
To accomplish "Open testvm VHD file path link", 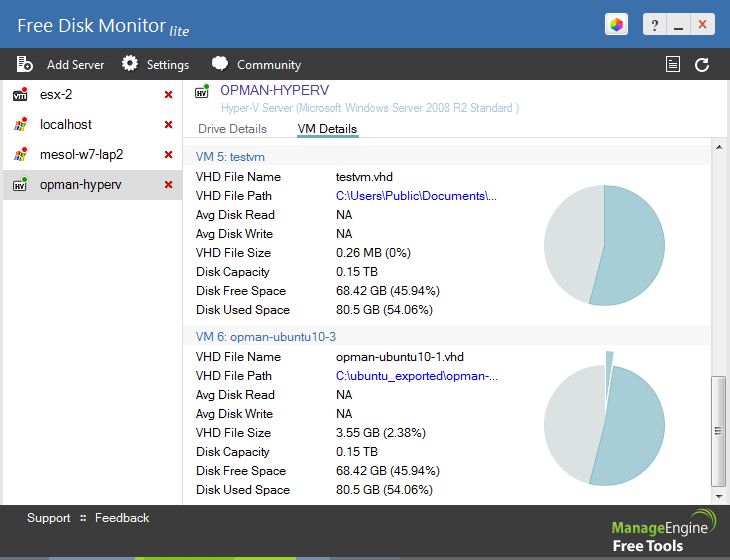I will [416, 196].
